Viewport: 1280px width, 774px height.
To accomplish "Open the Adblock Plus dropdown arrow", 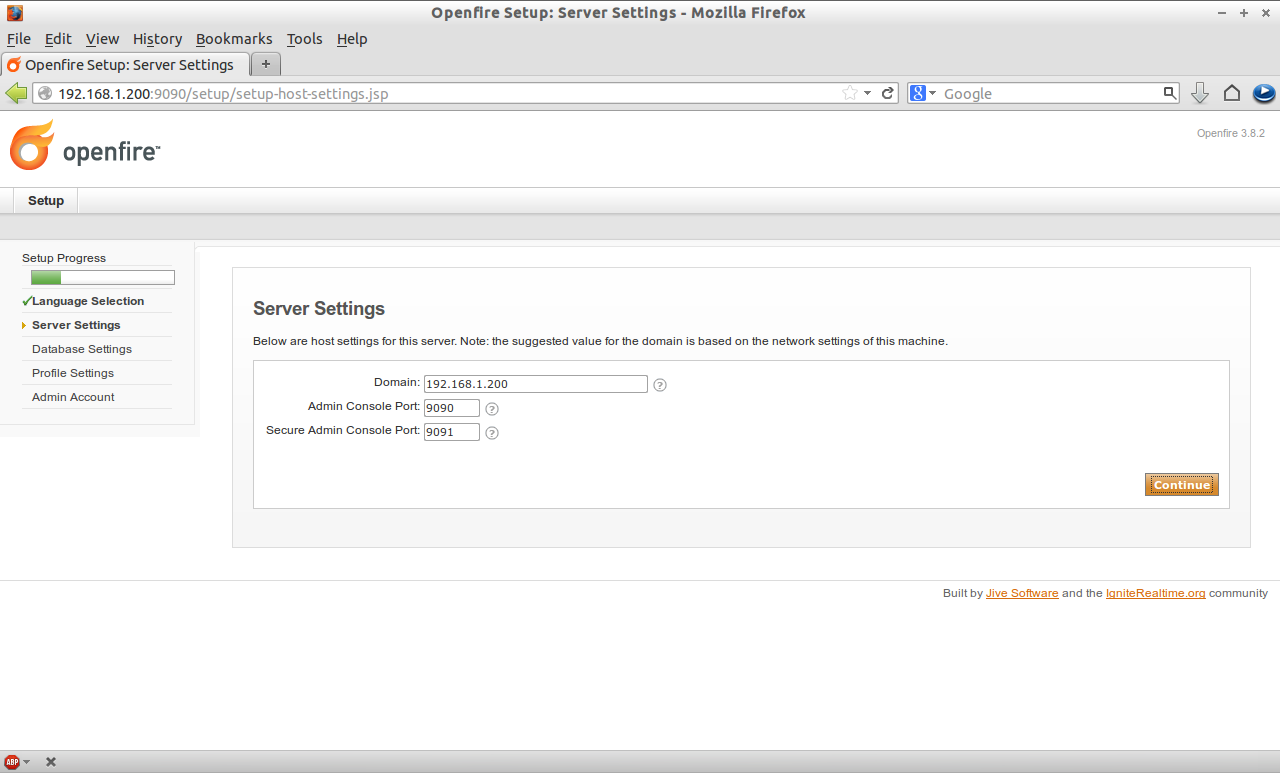I will point(26,762).
